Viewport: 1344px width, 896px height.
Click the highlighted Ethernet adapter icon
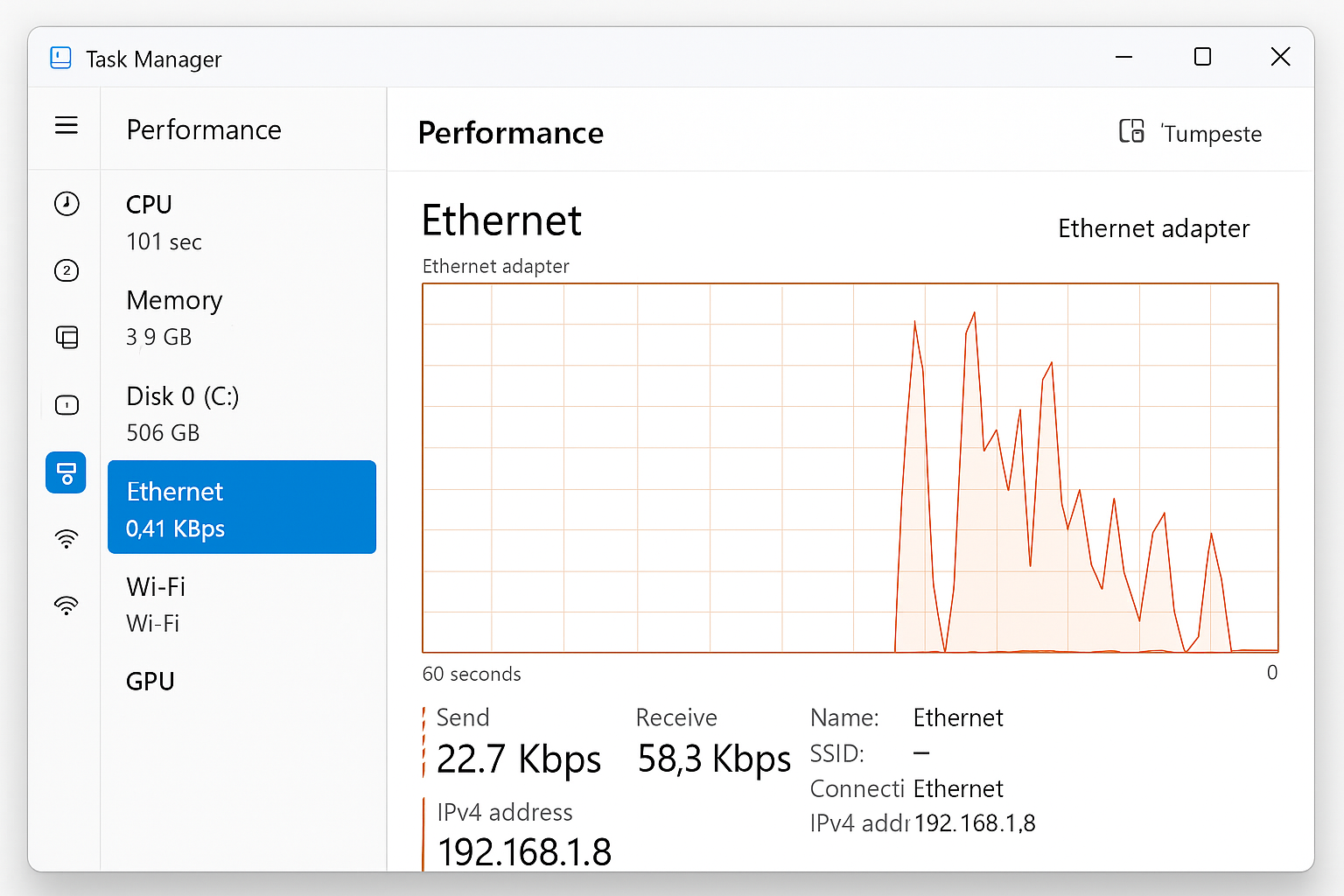click(x=66, y=472)
